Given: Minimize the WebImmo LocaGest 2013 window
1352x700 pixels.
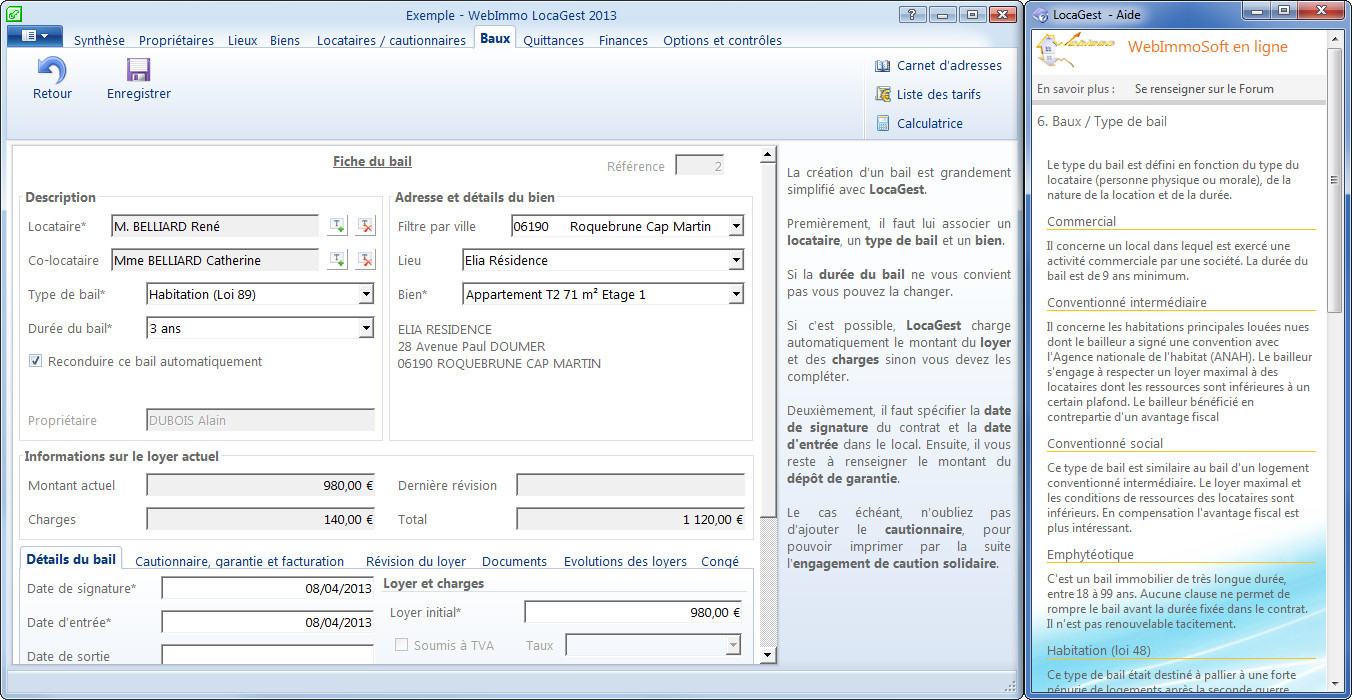Looking at the screenshot, I should tap(942, 14).
